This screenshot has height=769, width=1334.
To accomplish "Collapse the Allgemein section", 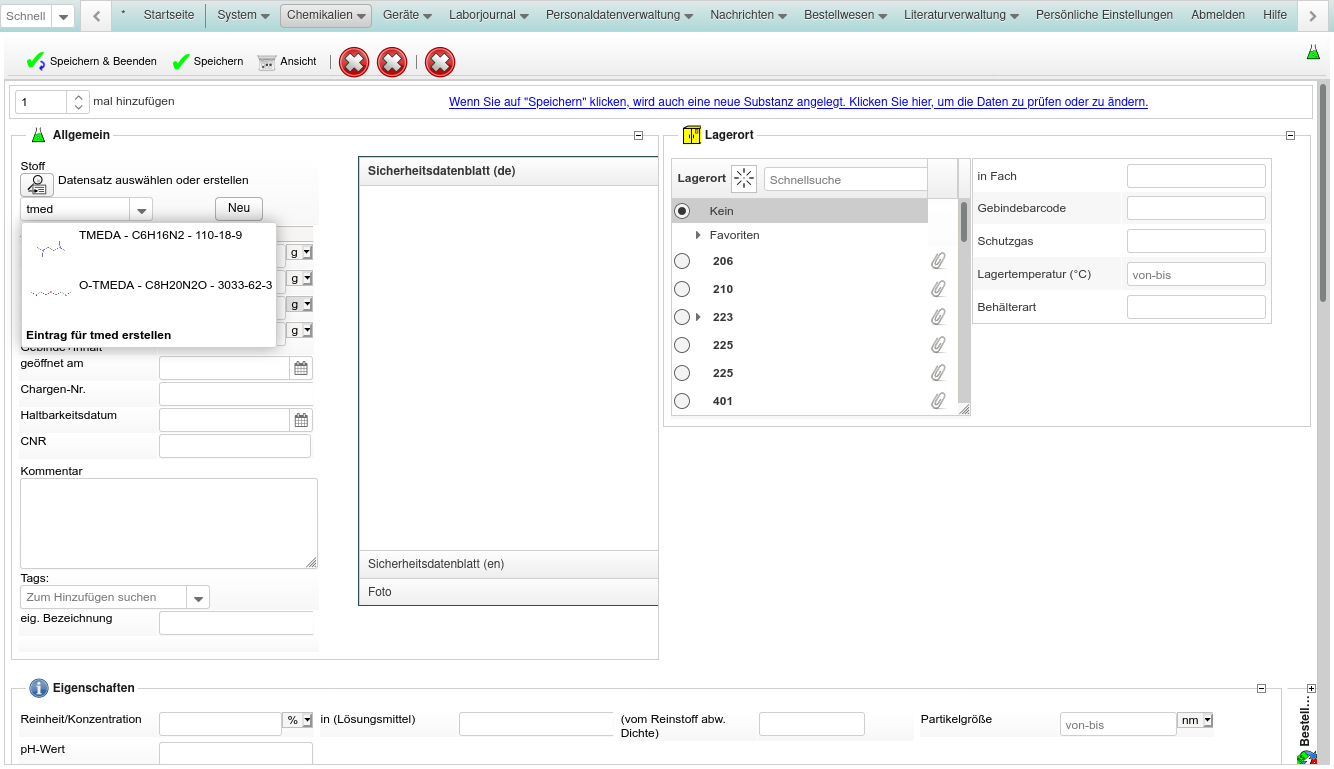I will [x=638, y=136].
